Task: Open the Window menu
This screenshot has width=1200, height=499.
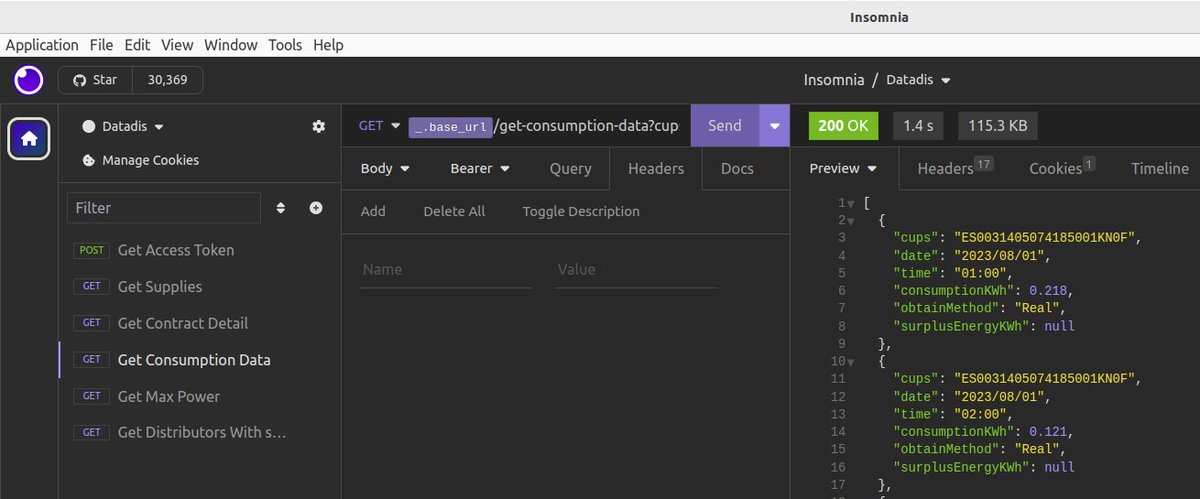Action: tap(231, 45)
